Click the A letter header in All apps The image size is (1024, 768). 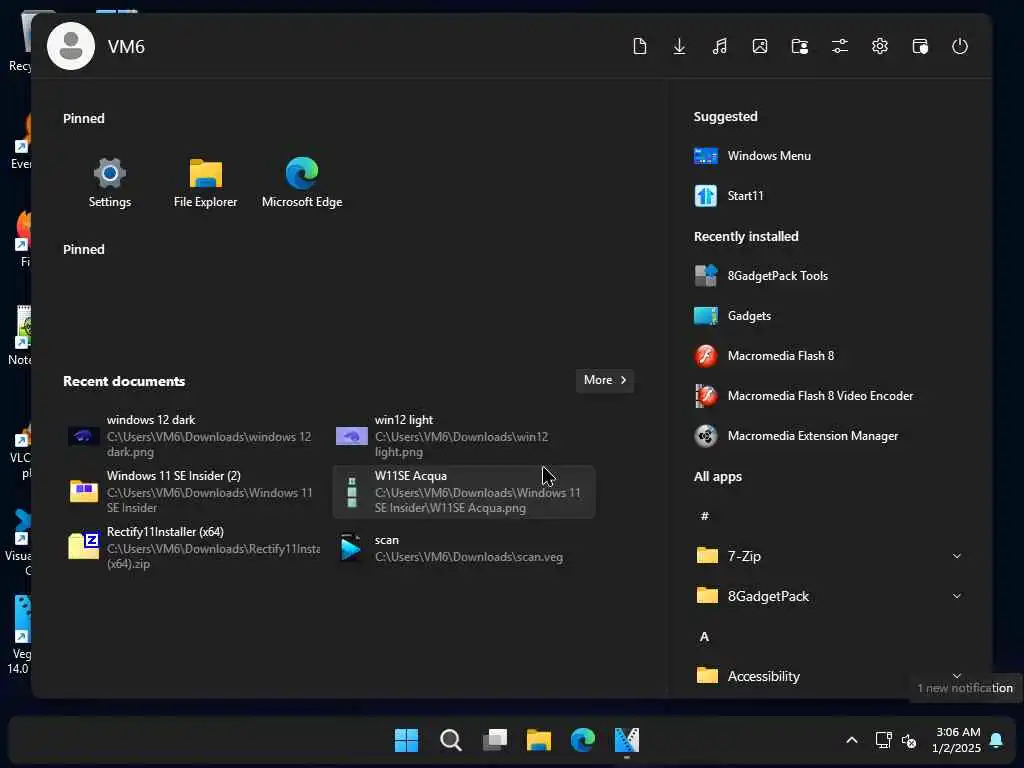(705, 637)
